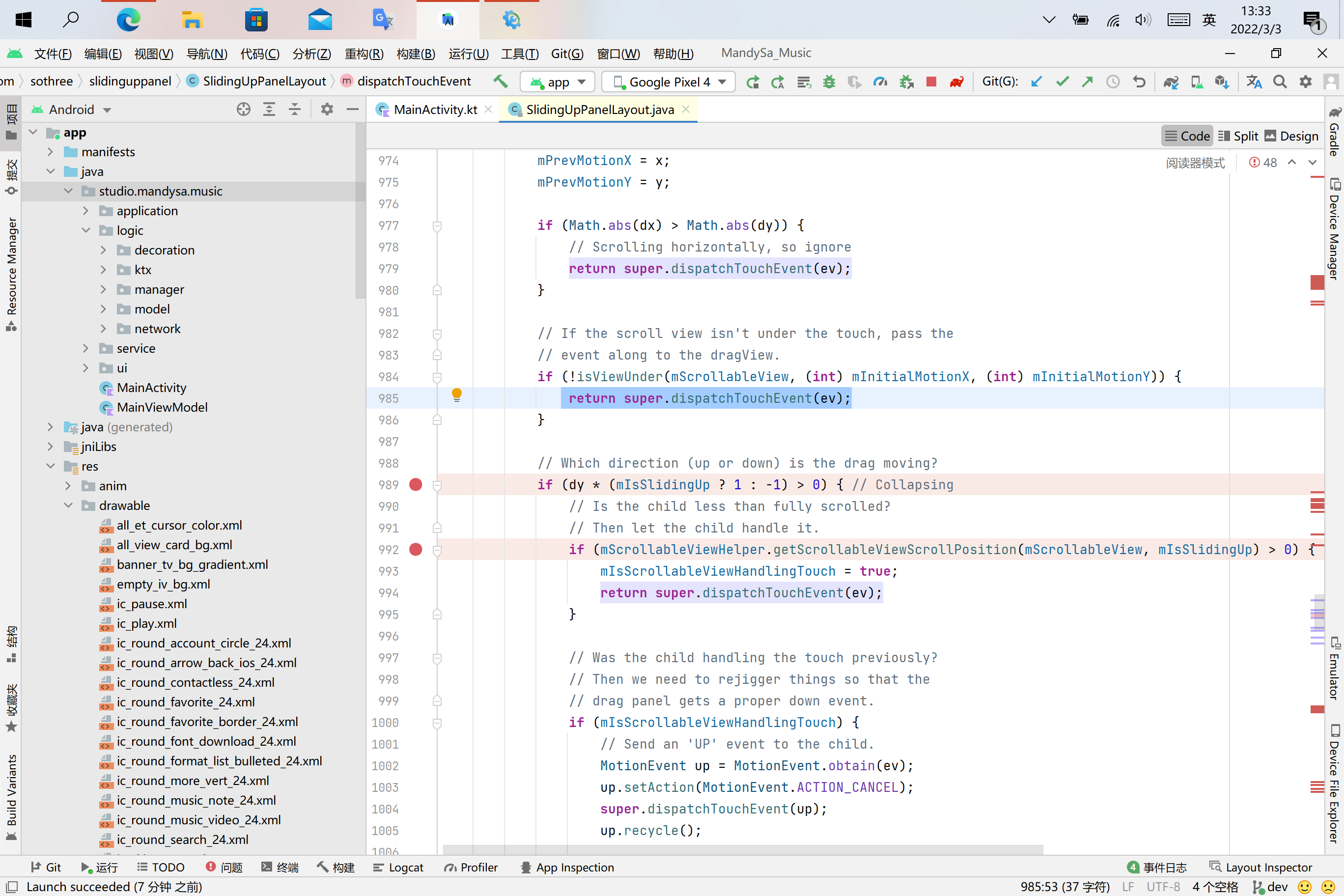This screenshot has width=1344, height=896.
Task: Open the 重构(R) refactor menu
Action: 364,54
